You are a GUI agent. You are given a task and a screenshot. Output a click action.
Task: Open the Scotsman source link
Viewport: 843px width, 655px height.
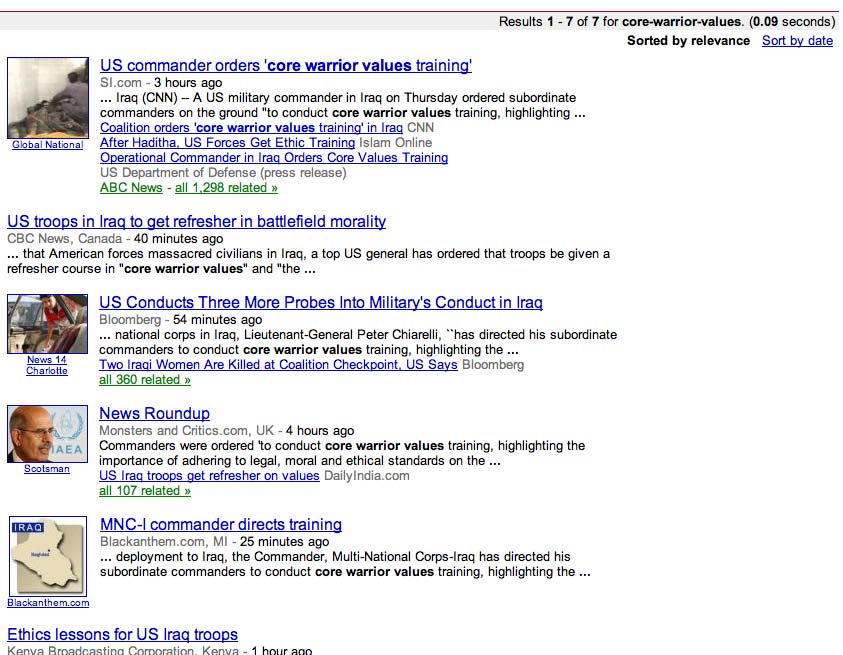pos(47,469)
